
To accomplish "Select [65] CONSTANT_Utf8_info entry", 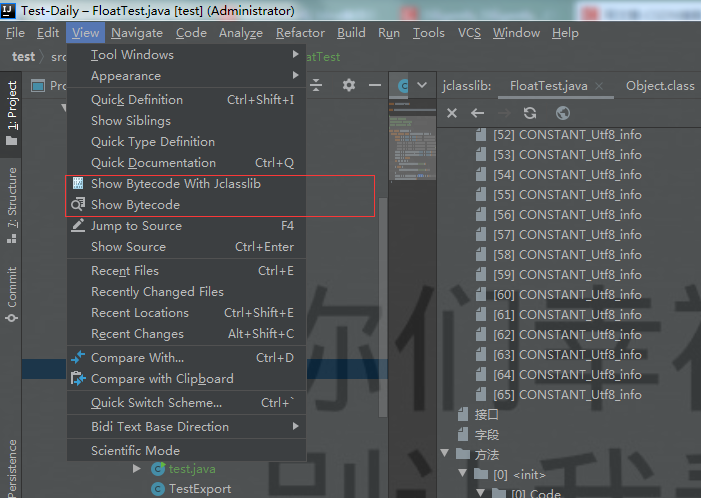I will (x=567, y=395).
